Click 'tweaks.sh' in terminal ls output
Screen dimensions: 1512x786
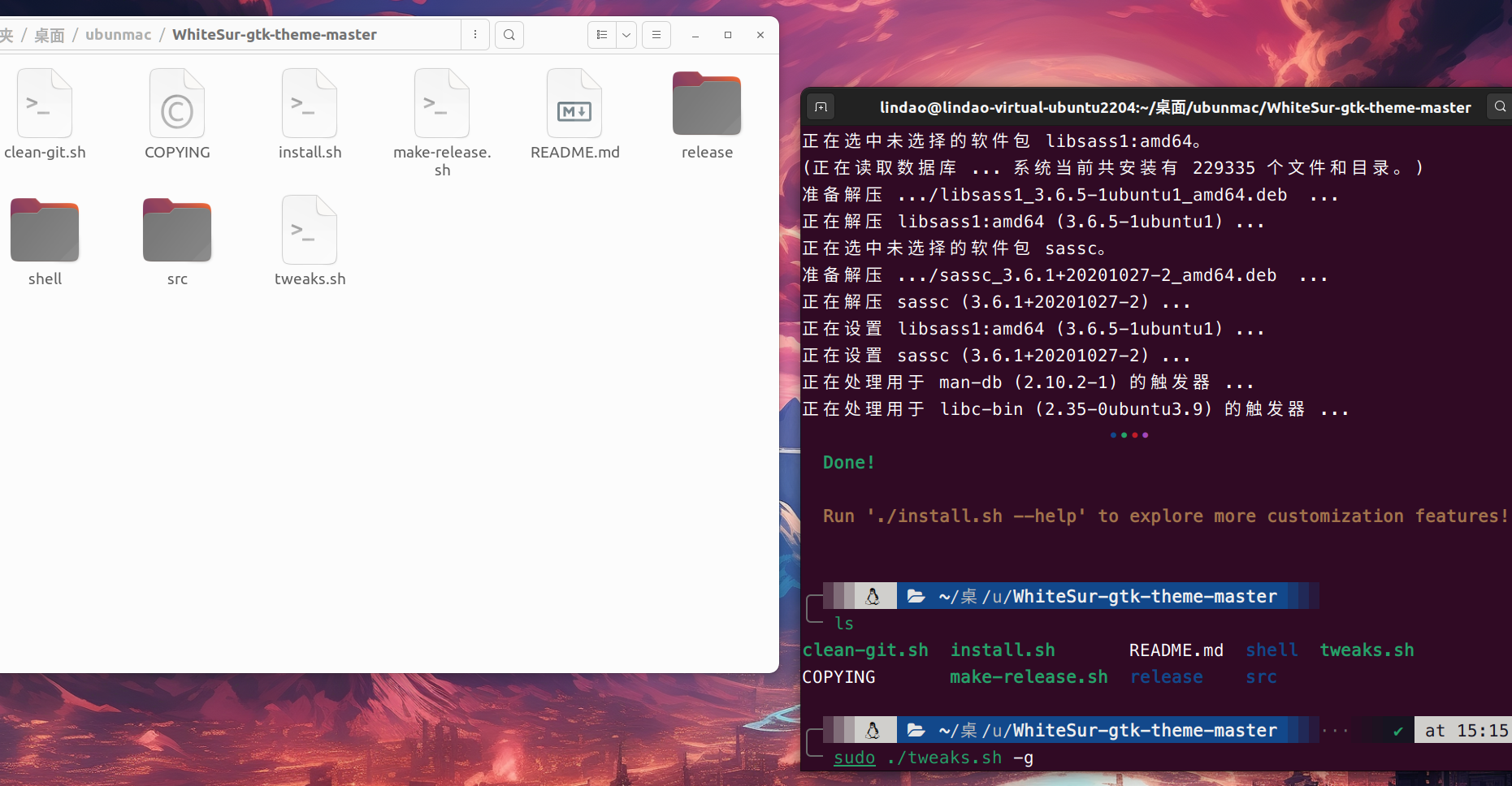coord(1367,650)
